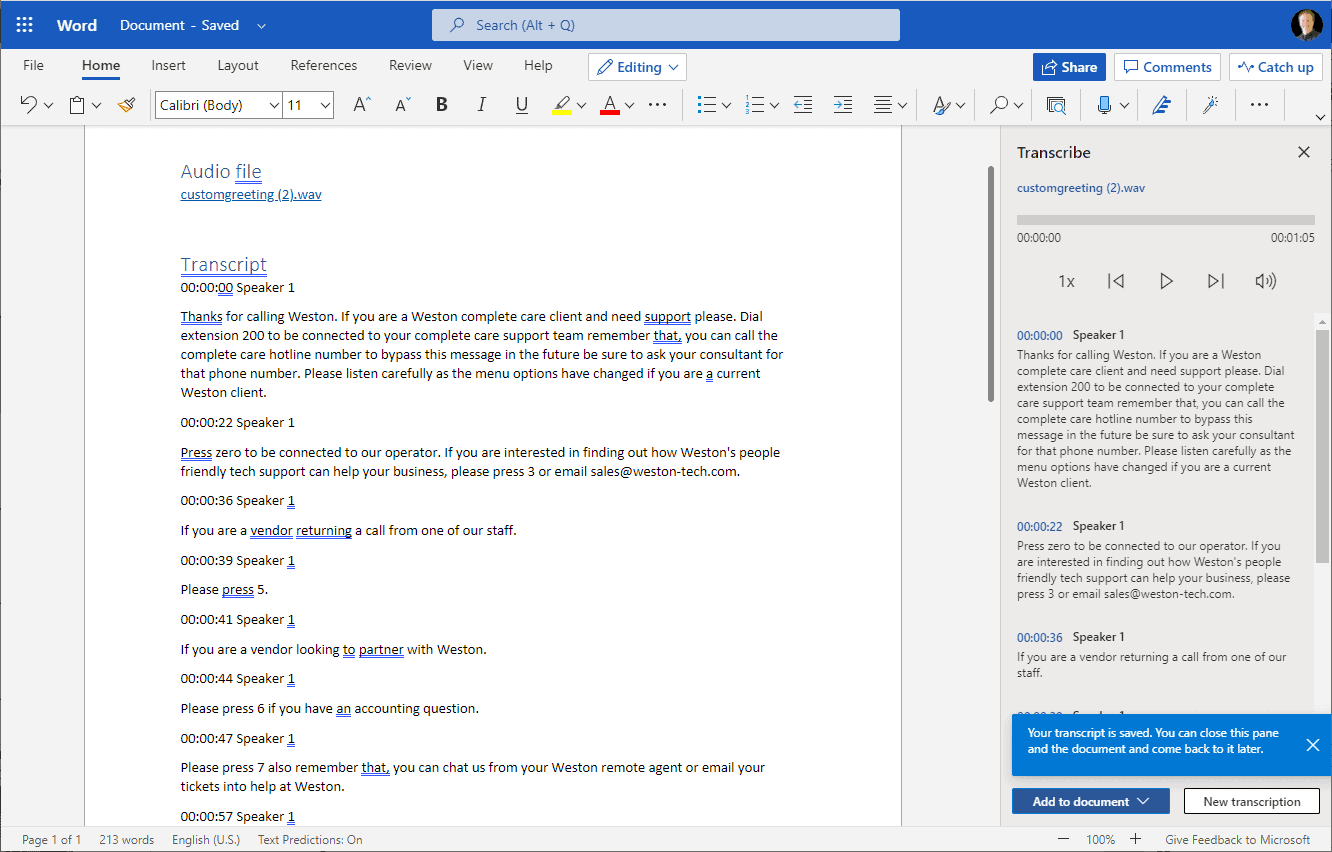Expand bullet library dropdown arrow
Viewport: 1332px width, 852px height.
[x=726, y=105]
